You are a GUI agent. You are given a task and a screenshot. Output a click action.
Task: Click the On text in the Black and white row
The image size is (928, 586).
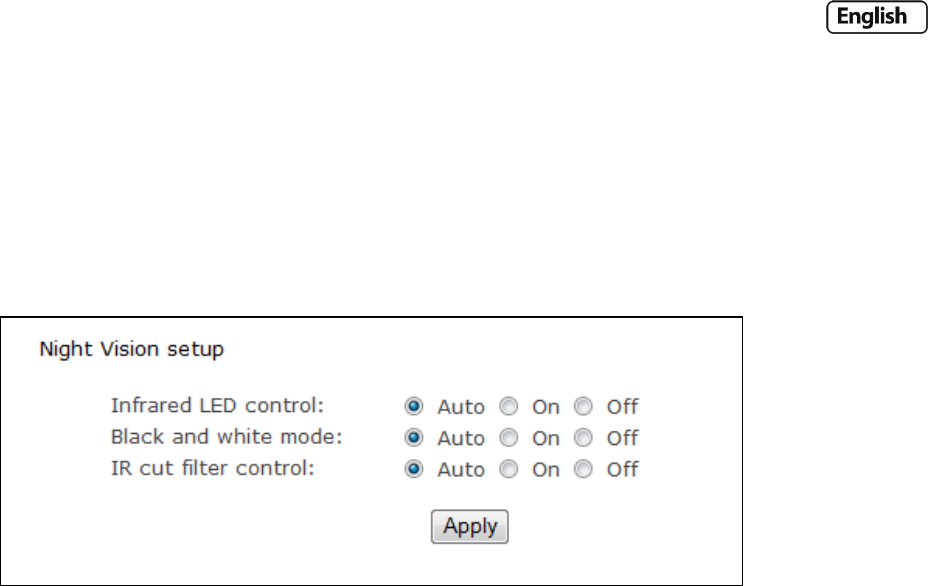(x=546, y=438)
